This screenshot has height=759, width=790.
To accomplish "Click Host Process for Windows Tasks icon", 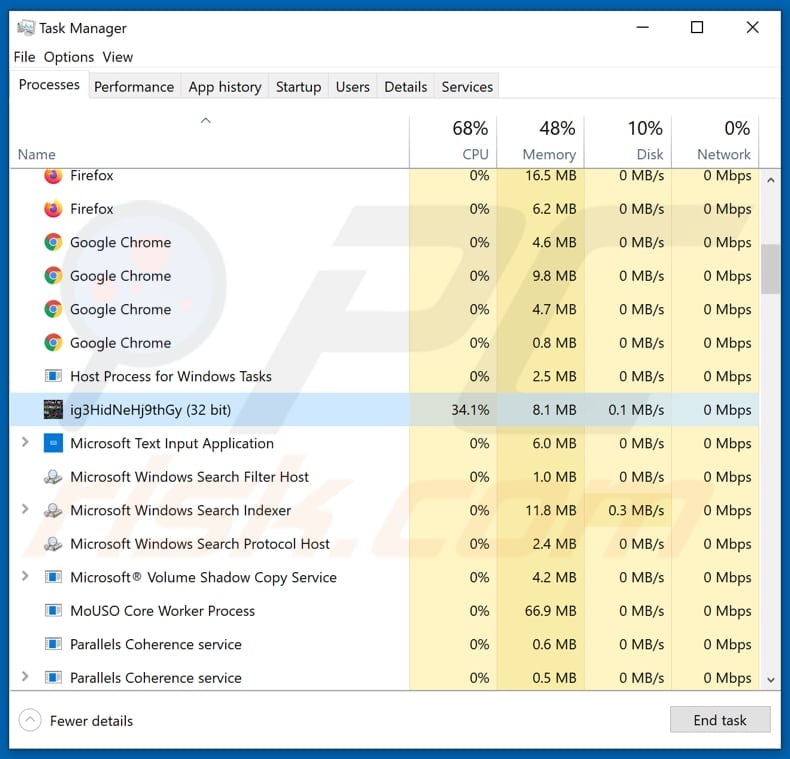I will 53,376.
